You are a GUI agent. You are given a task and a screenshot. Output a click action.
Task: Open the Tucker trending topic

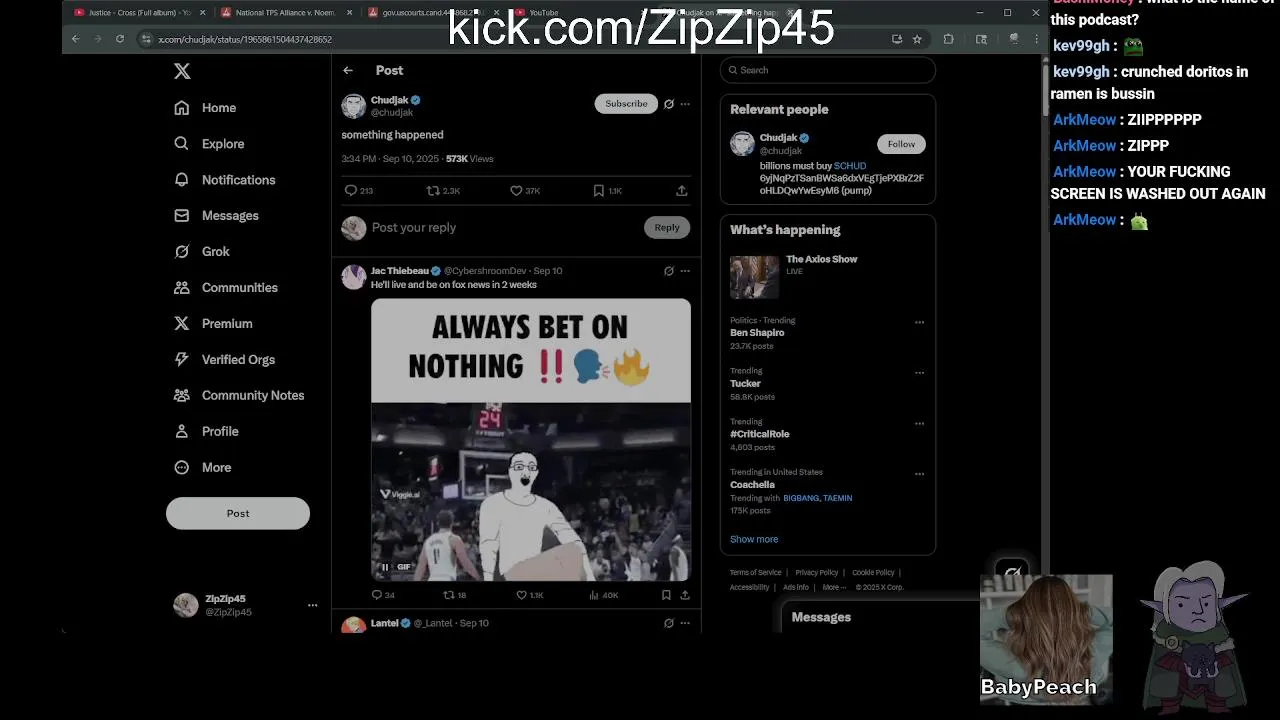pos(745,384)
